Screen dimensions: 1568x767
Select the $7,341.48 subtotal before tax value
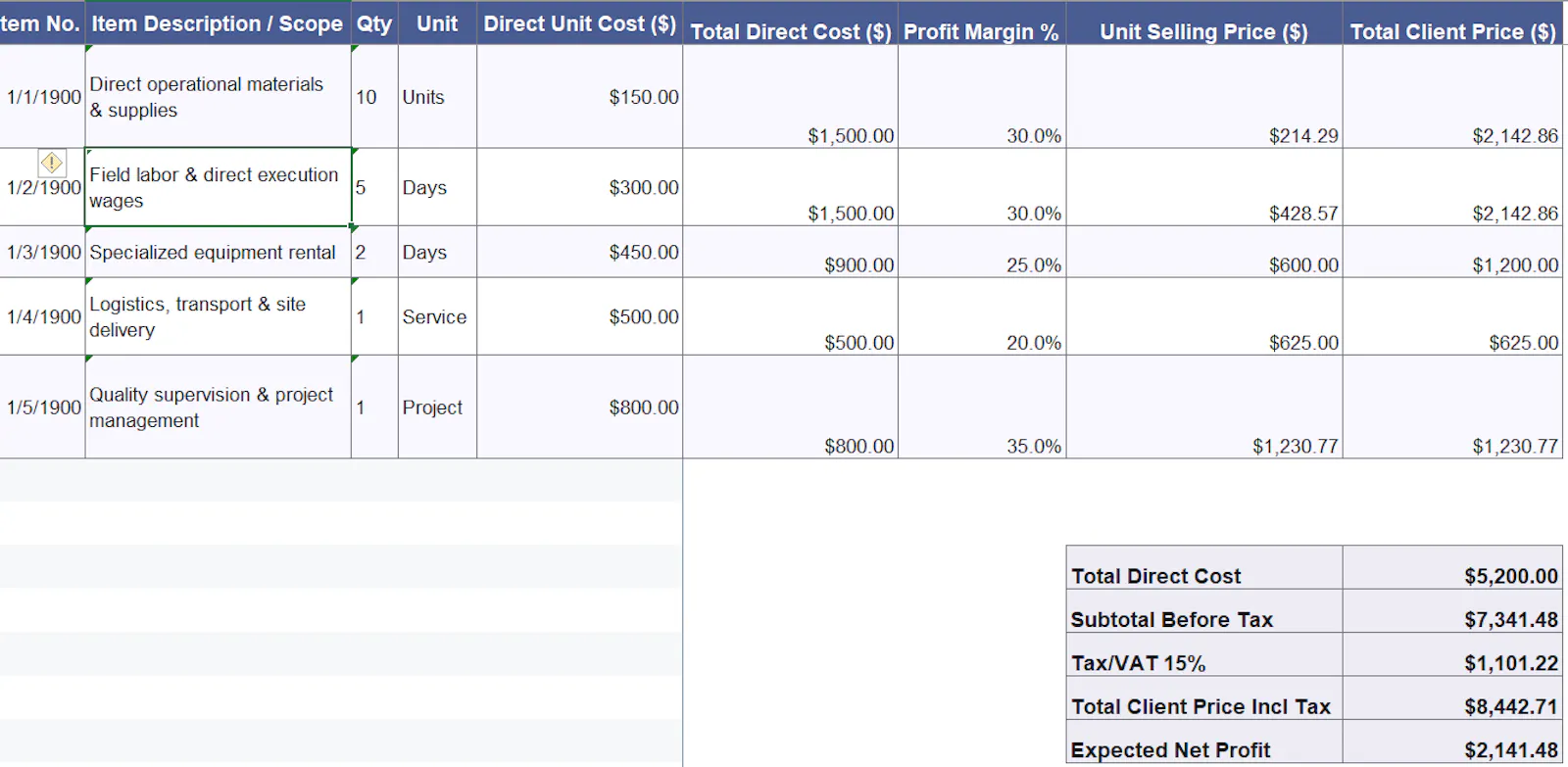(x=1453, y=610)
